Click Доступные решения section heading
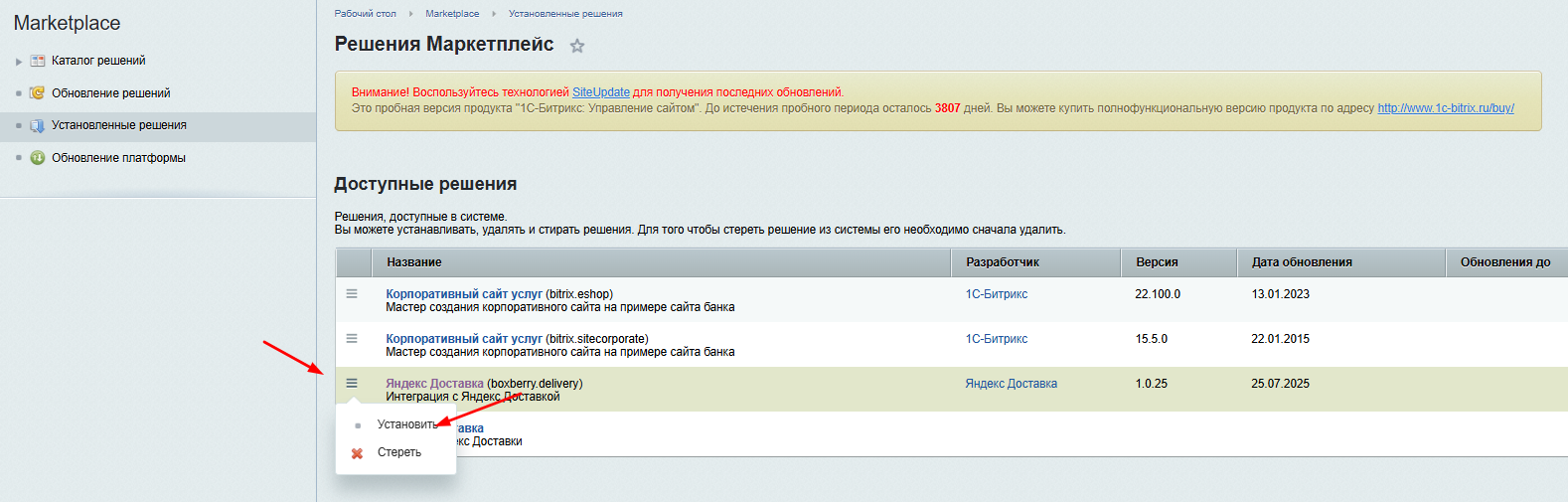The width and height of the screenshot is (1568, 502). pyautogui.click(x=425, y=184)
